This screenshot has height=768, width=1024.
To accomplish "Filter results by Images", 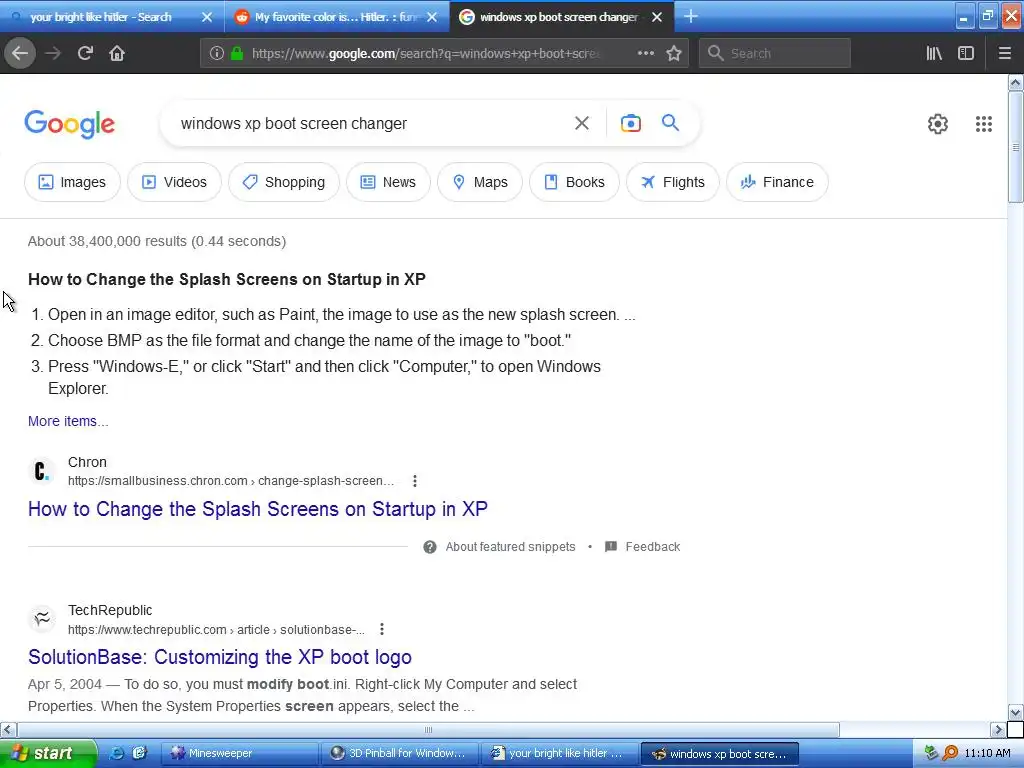I will point(72,182).
